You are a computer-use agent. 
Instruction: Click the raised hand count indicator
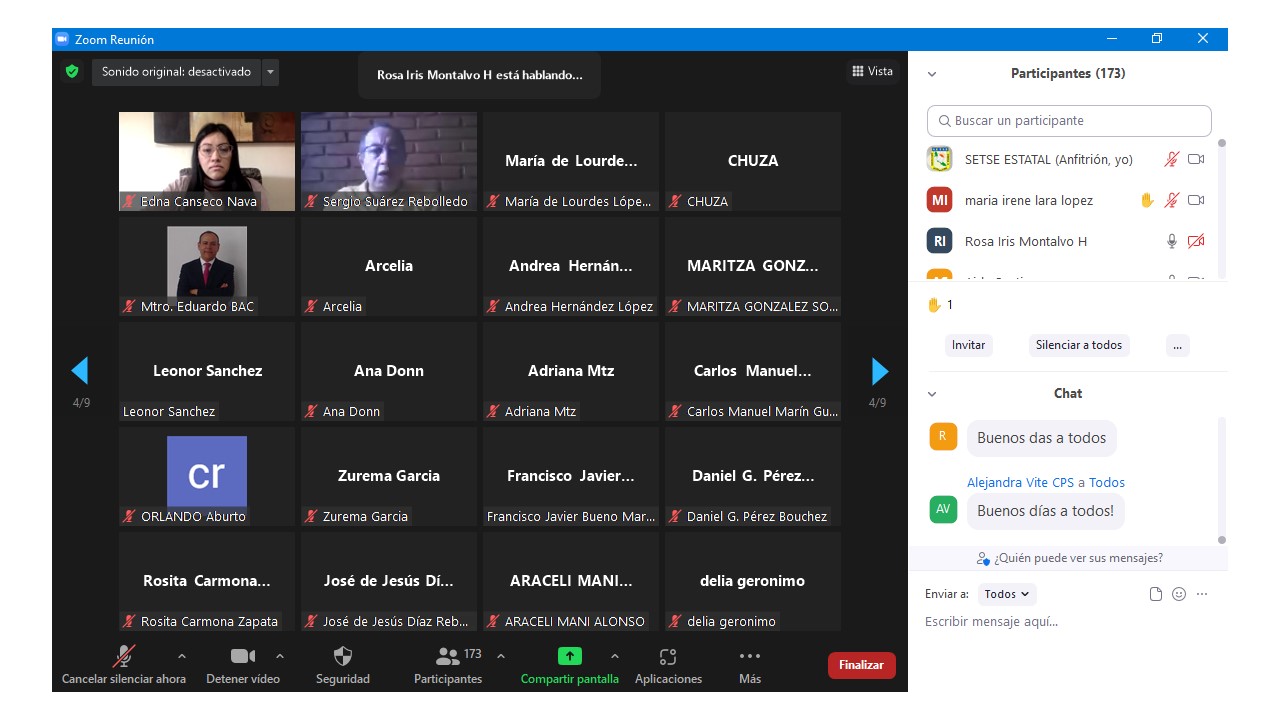[x=940, y=305]
